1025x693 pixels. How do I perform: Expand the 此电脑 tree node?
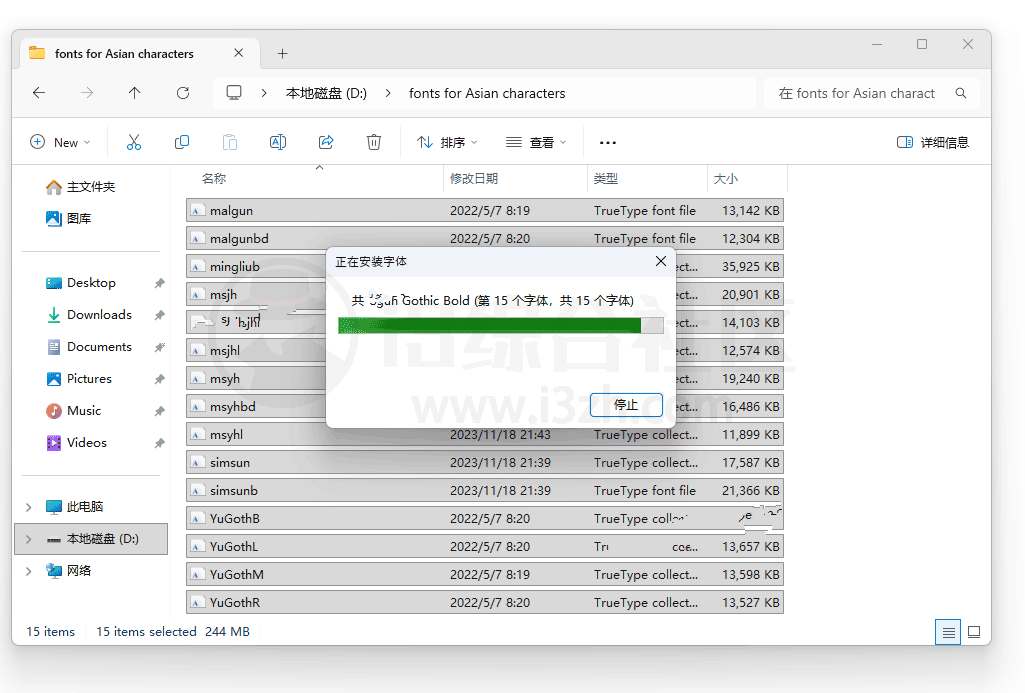[x=28, y=507]
